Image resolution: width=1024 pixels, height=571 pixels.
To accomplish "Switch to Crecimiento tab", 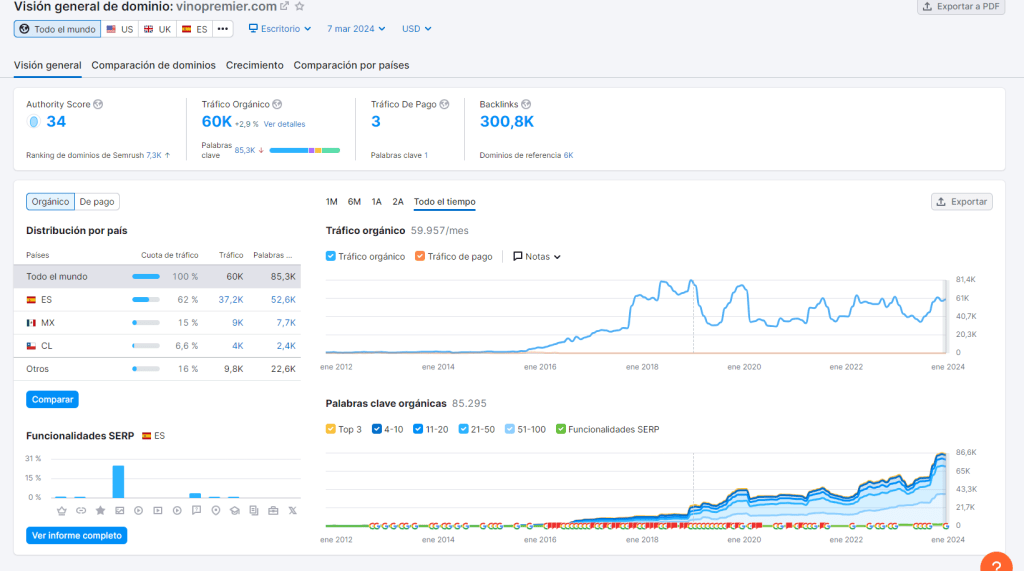I will pyautogui.click(x=255, y=65).
